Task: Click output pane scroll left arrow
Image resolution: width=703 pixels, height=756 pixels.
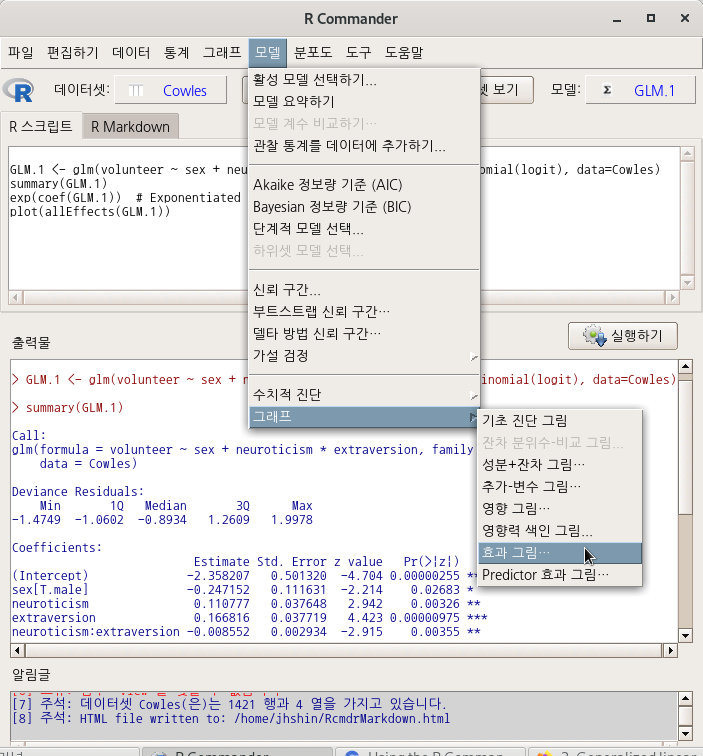Action: 18,650
